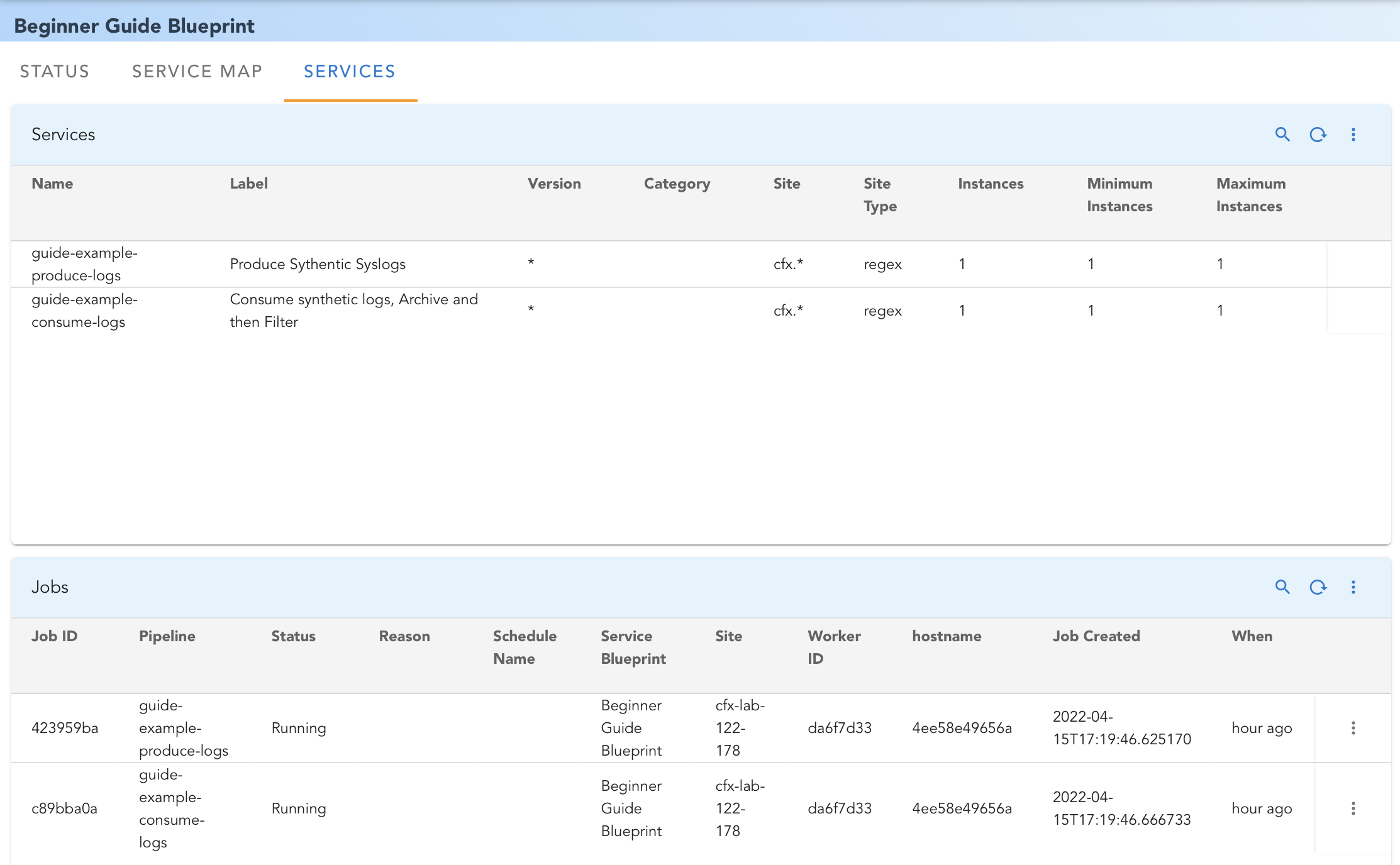
Task: Refresh the Services table
Action: (x=1318, y=135)
